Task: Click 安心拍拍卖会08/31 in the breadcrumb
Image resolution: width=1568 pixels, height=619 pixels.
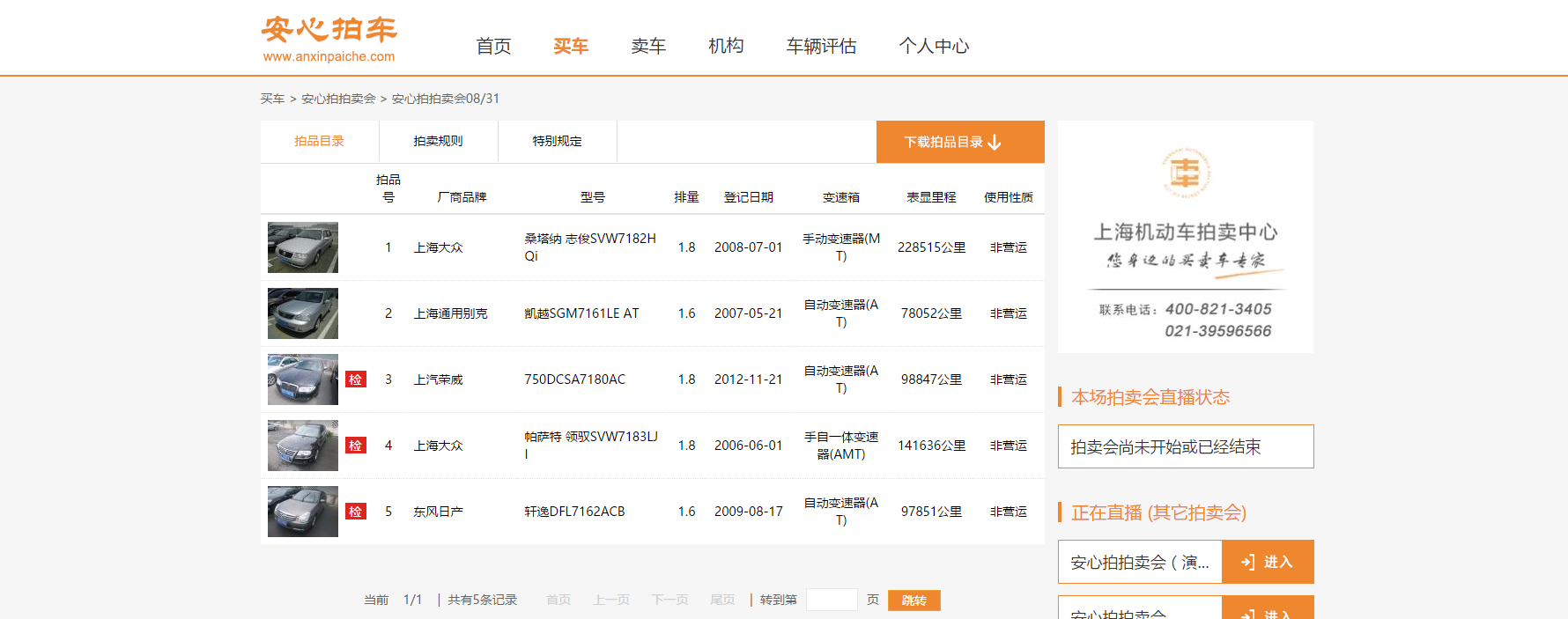Action: 445,99
